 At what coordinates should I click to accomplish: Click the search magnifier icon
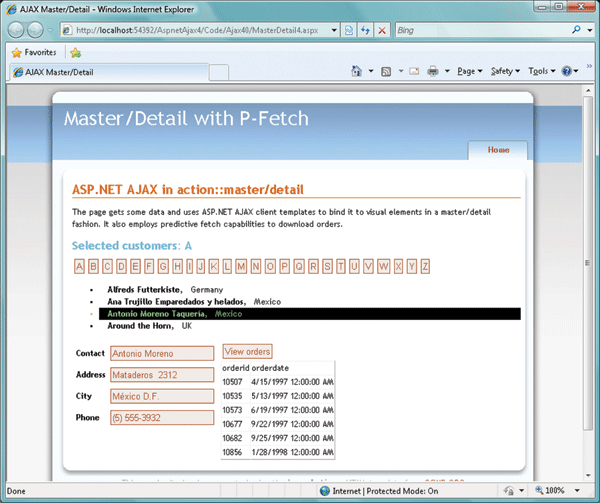576,30
